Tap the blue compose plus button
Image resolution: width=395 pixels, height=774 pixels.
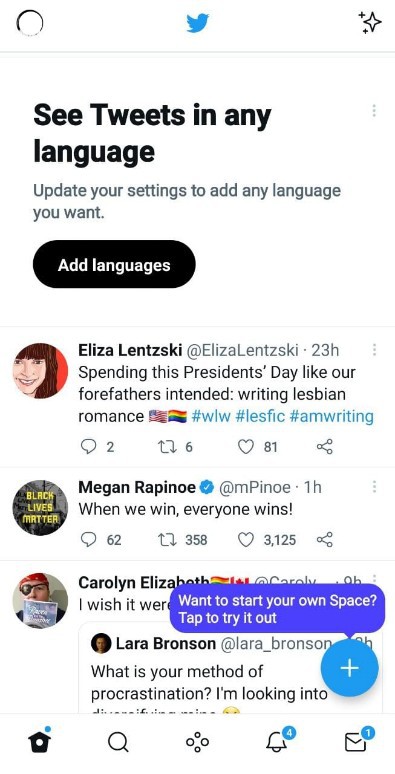pyautogui.click(x=350, y=667)
